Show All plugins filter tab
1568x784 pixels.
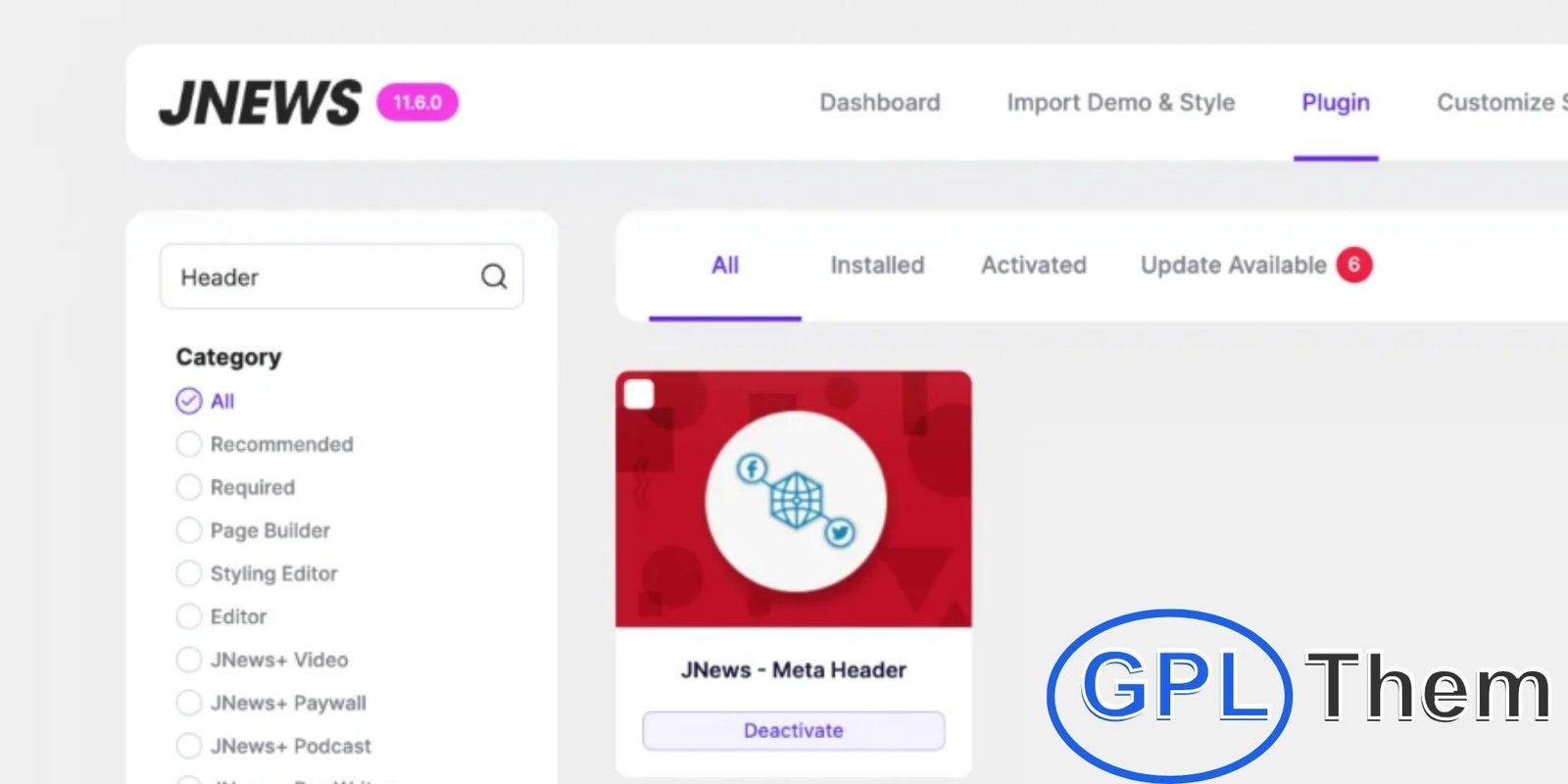click(x=725, y=265)
